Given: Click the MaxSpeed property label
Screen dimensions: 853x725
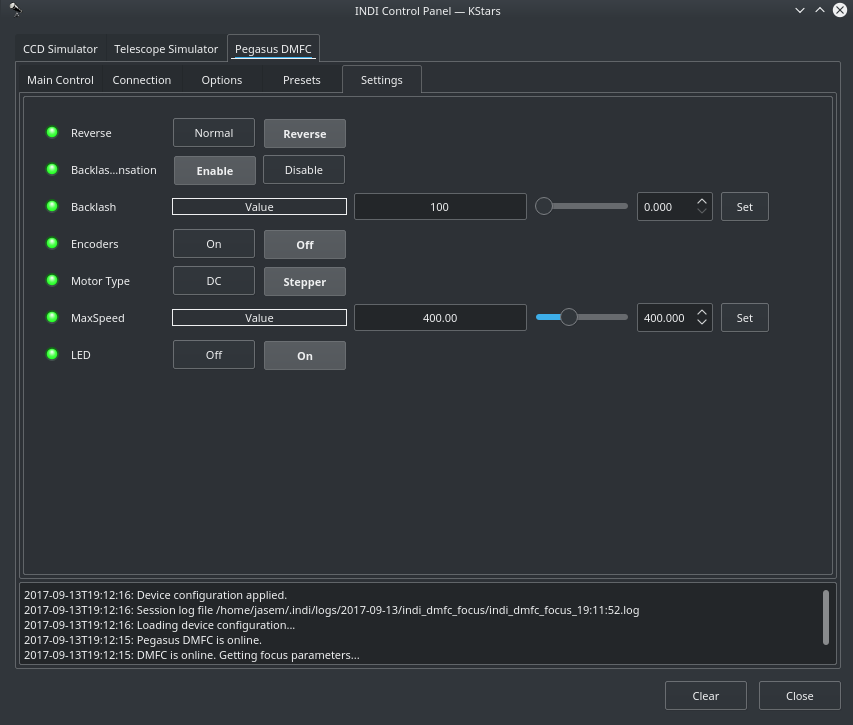Looking at the screenshot, I should coord(98,318).
